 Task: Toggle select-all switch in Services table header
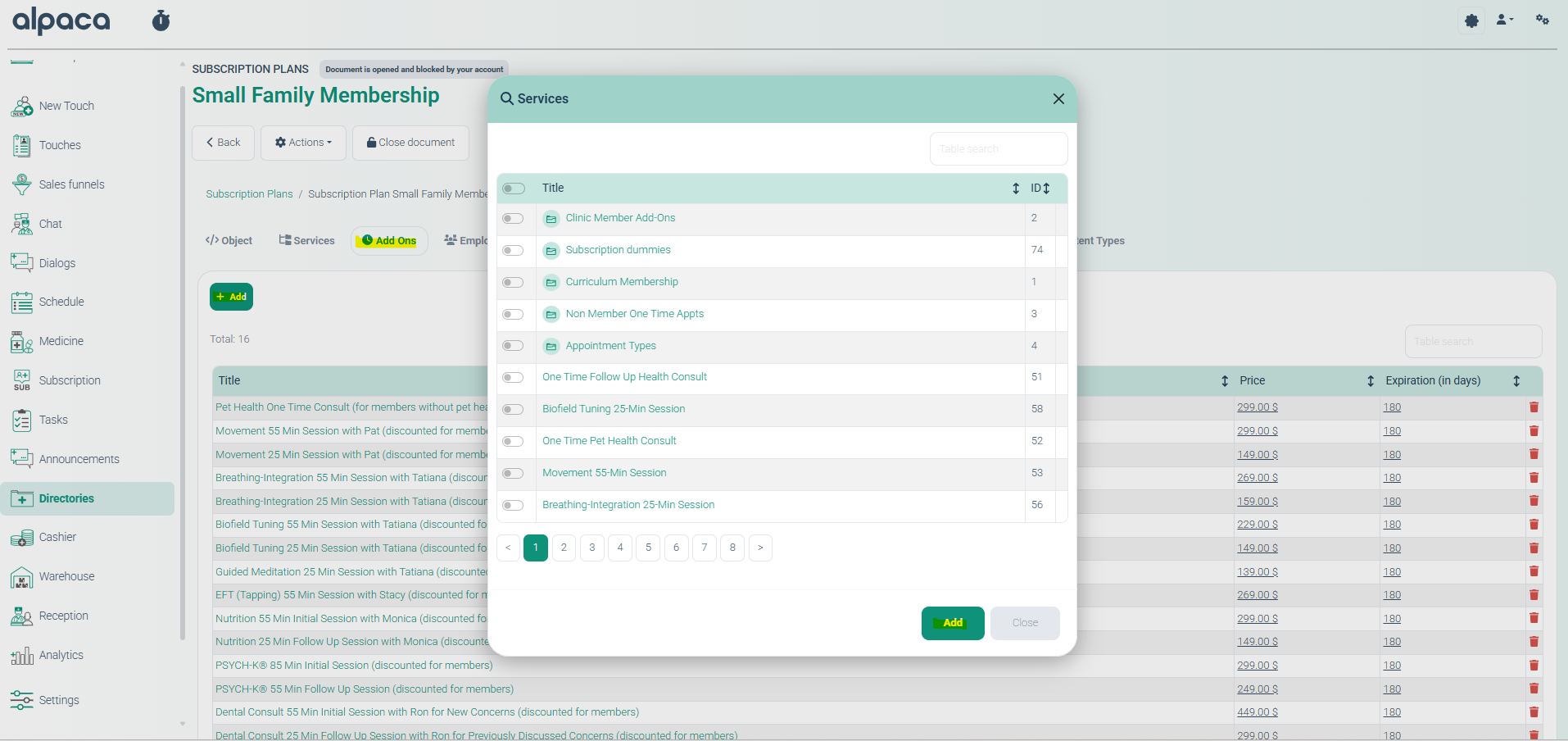[514, 189]
